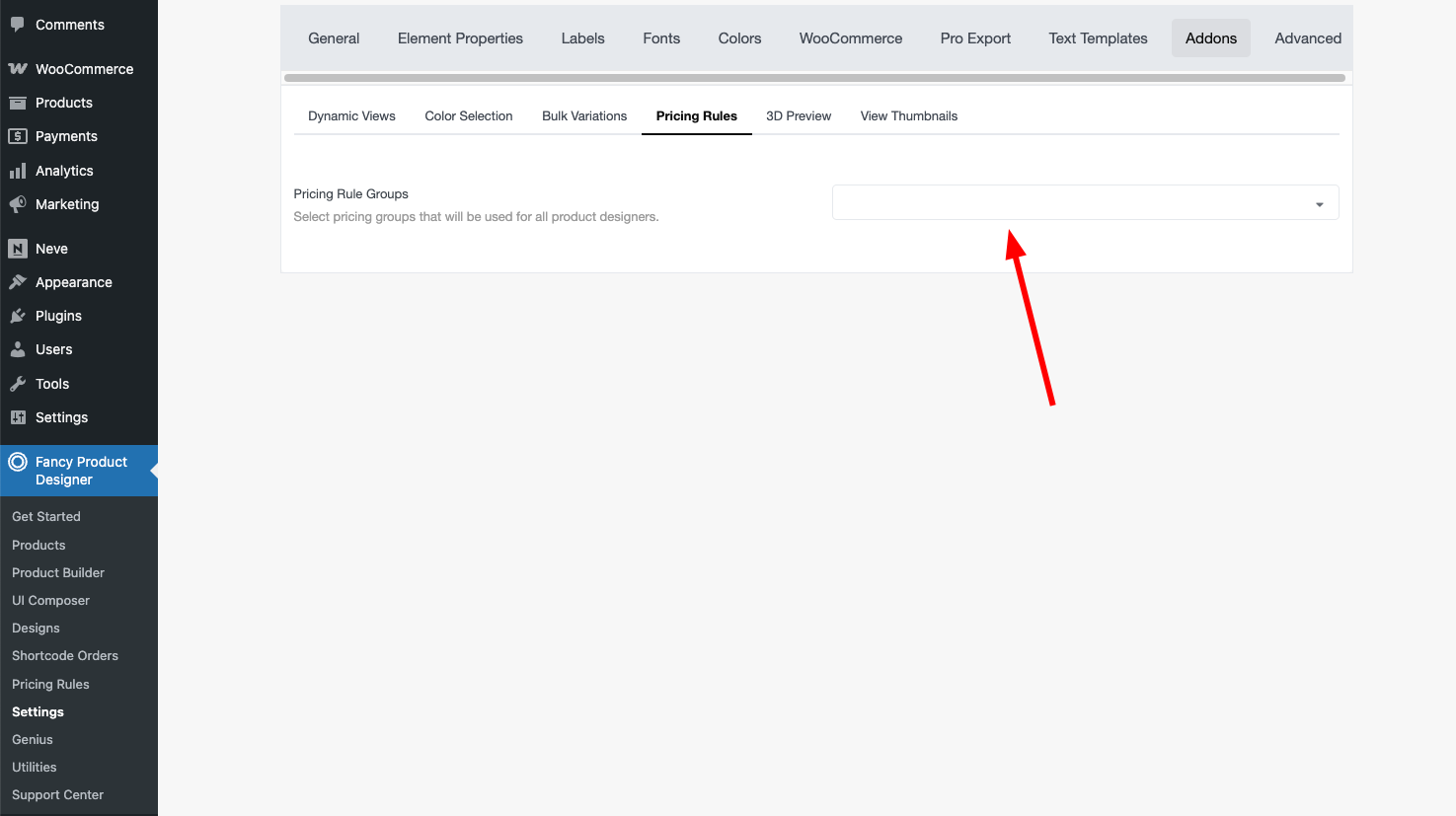Screen dimensions: 1456x816
Task: Open the 3D Preview sub-tab
Action: pyautogui.click(x=799, y=116)
